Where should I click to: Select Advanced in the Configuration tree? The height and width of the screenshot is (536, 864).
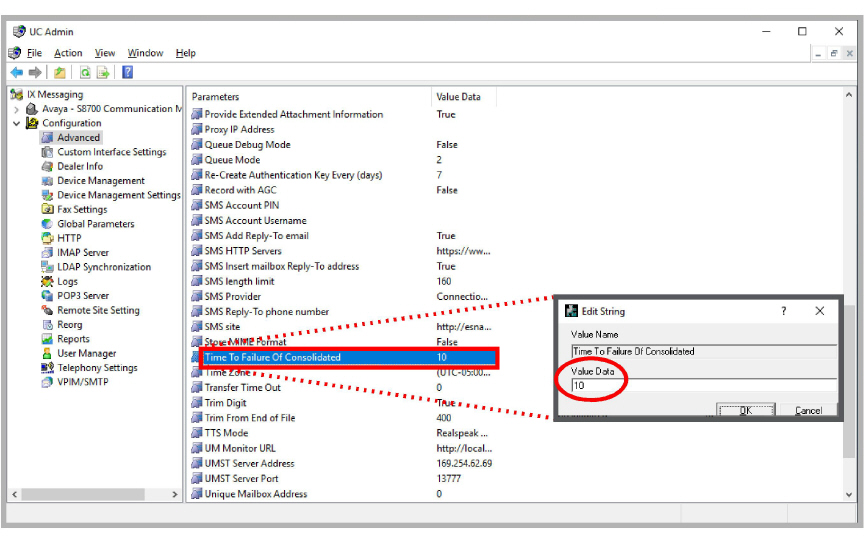point(78,138)
